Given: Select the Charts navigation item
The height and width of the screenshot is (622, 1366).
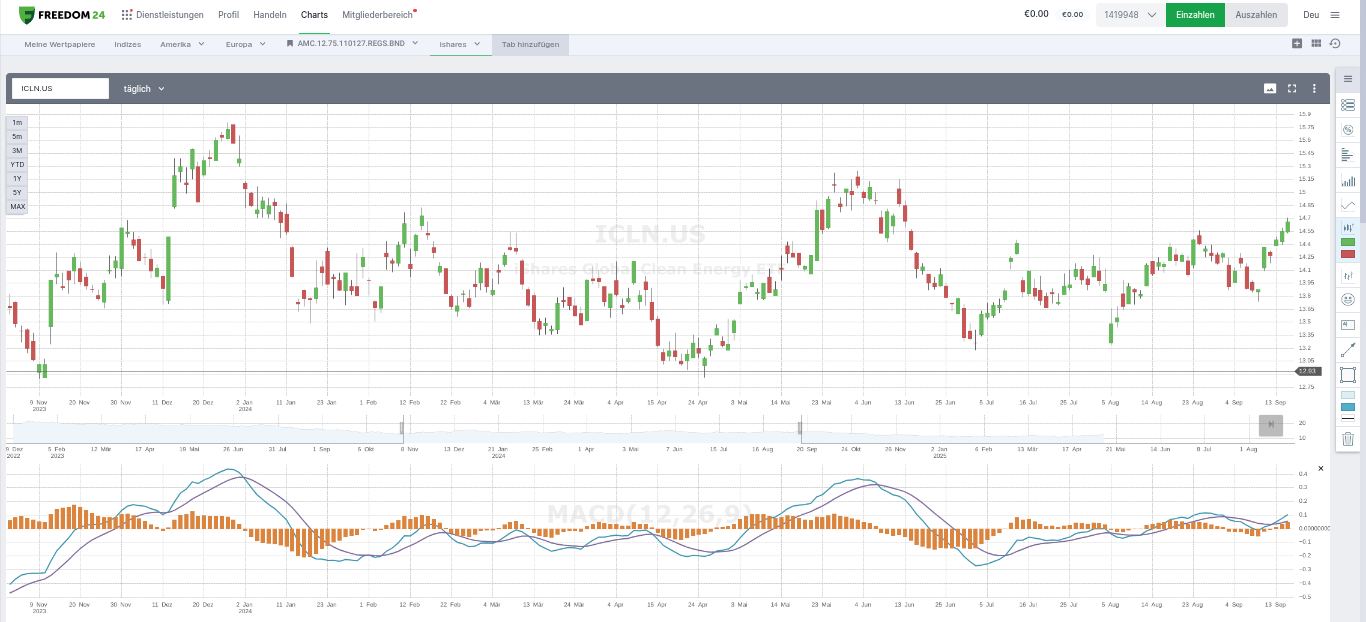Looking at the screenshot, I should click(x=314, y=15).
